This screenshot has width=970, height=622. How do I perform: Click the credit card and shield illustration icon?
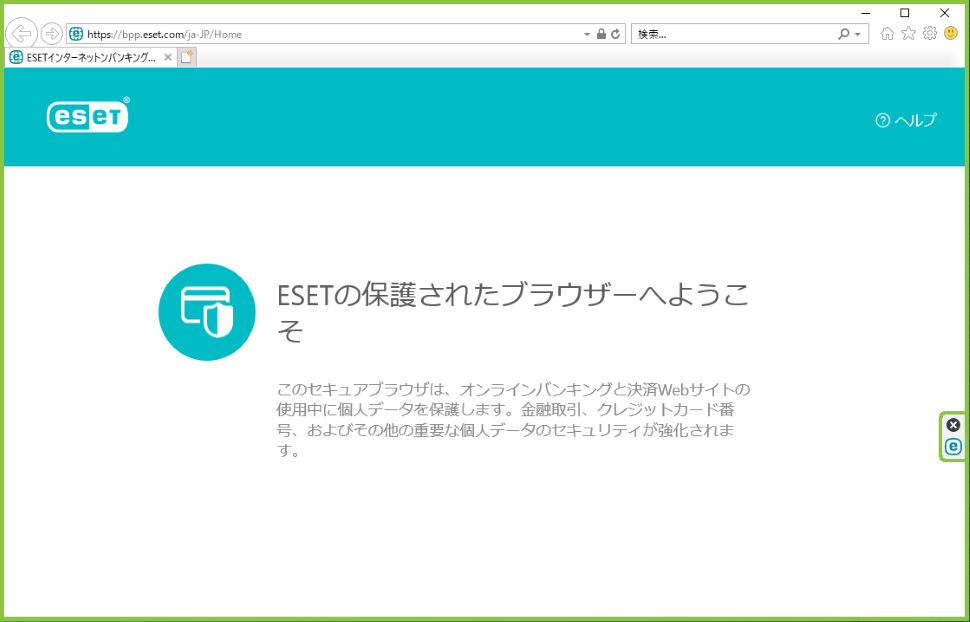[207, 311]
